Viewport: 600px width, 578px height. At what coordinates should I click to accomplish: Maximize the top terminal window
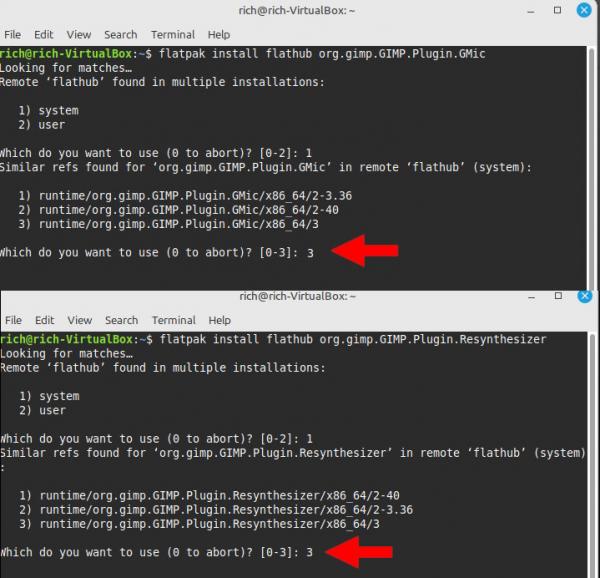[558, 10]
